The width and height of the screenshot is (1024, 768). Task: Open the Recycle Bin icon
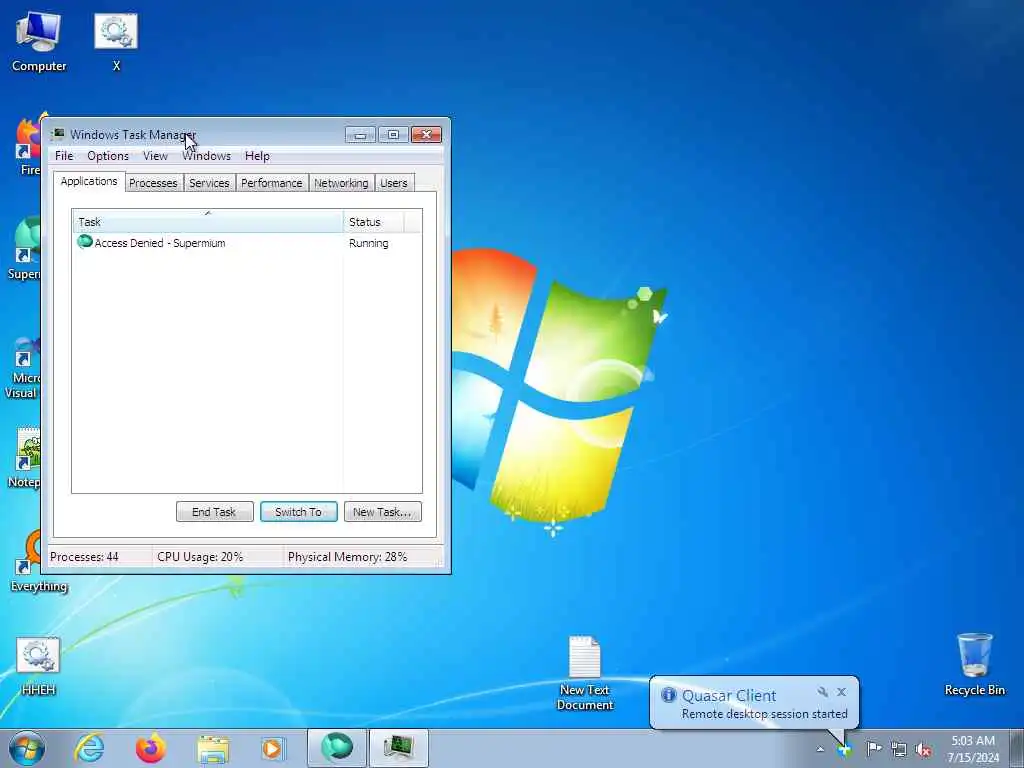[x=974, y=664]
